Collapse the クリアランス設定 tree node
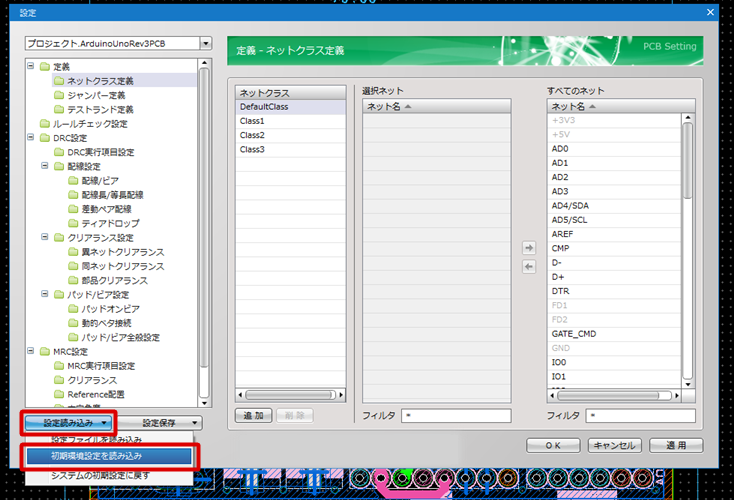 coord(45,238)
